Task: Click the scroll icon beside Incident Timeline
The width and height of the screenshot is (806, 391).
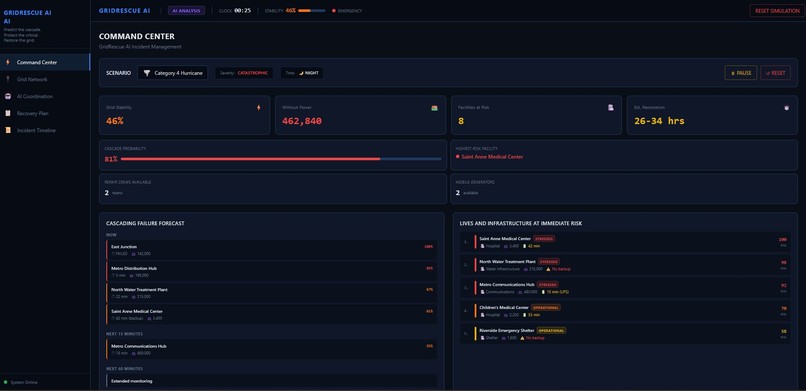Action: pyautogui.click(x=8, y=130)
